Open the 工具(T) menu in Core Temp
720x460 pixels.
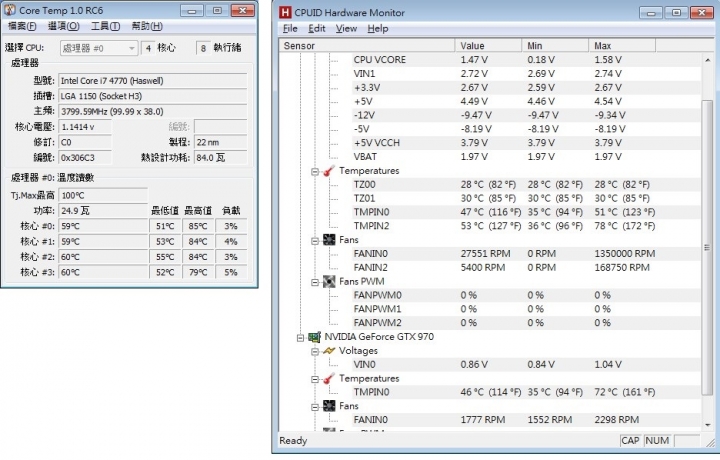[106, 26]
